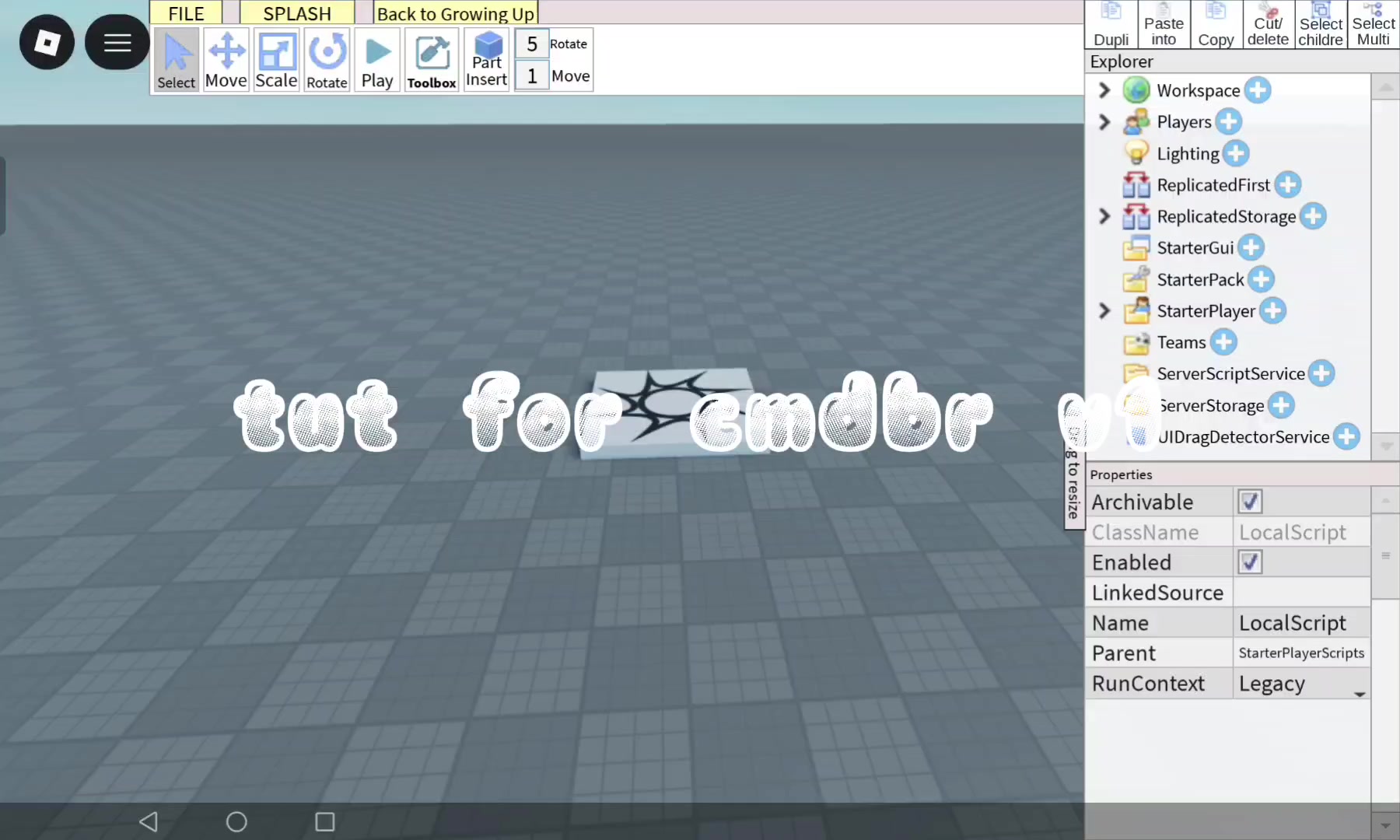Add object to Teams with plus
The height and width of the screenshot is (840, 1400).
point(1223,341)
